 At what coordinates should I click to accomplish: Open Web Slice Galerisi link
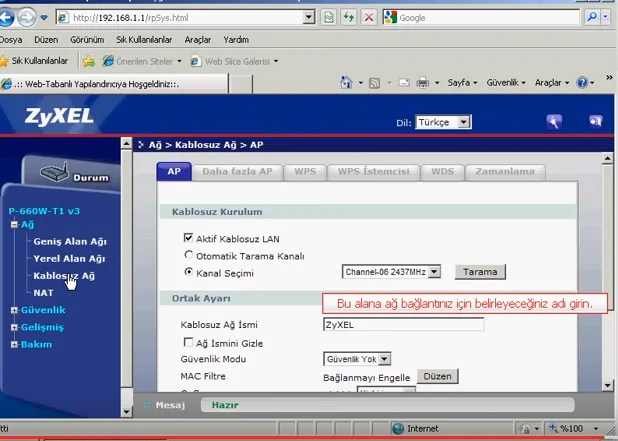[235, 61]
